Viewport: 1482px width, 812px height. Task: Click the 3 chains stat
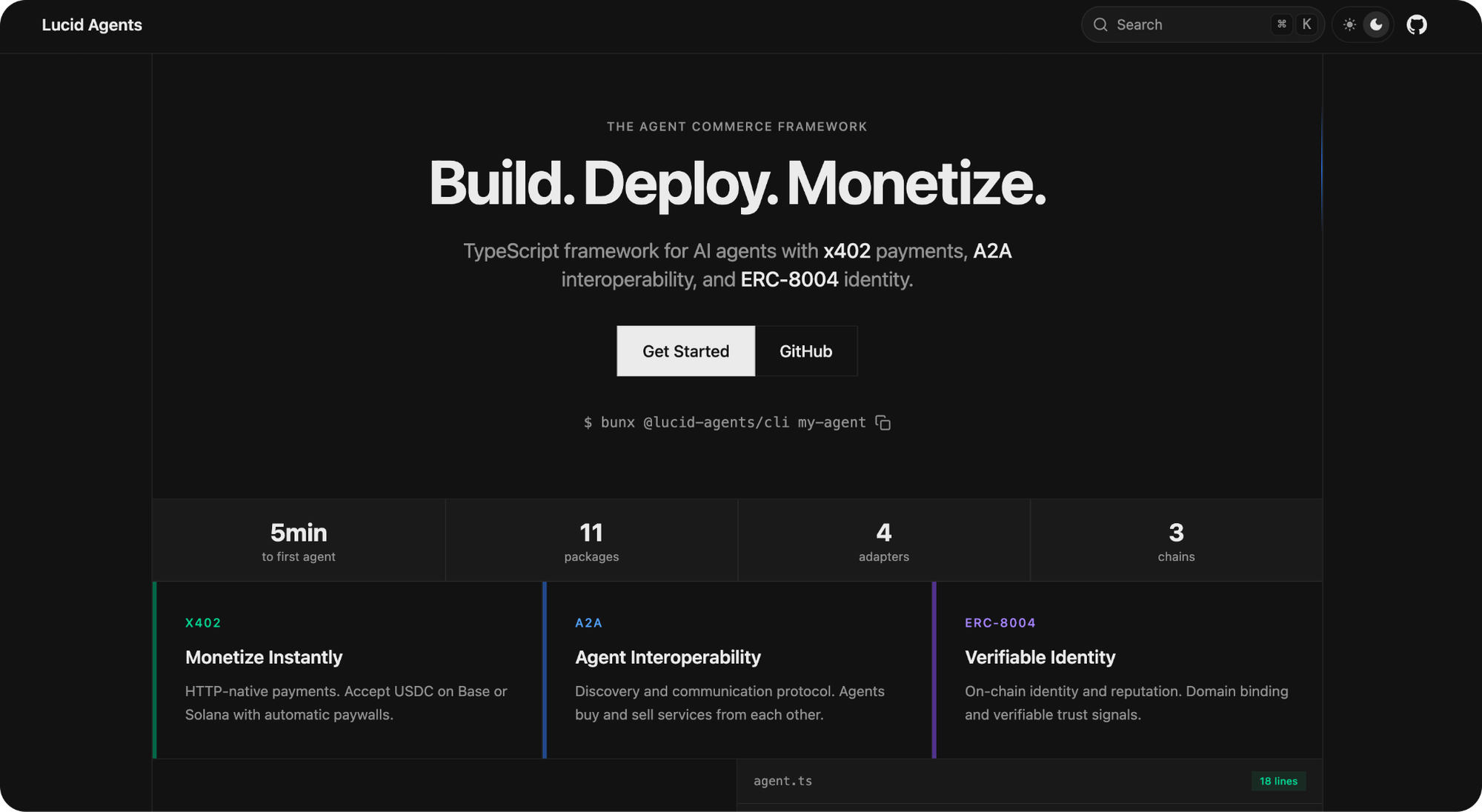[1176, 541]
